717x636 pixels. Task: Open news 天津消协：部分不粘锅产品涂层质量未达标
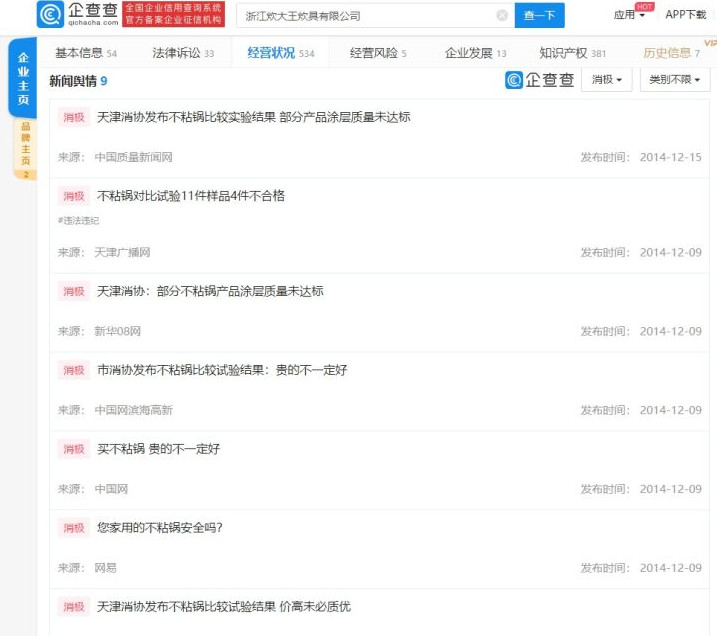[x=210, y=291]
